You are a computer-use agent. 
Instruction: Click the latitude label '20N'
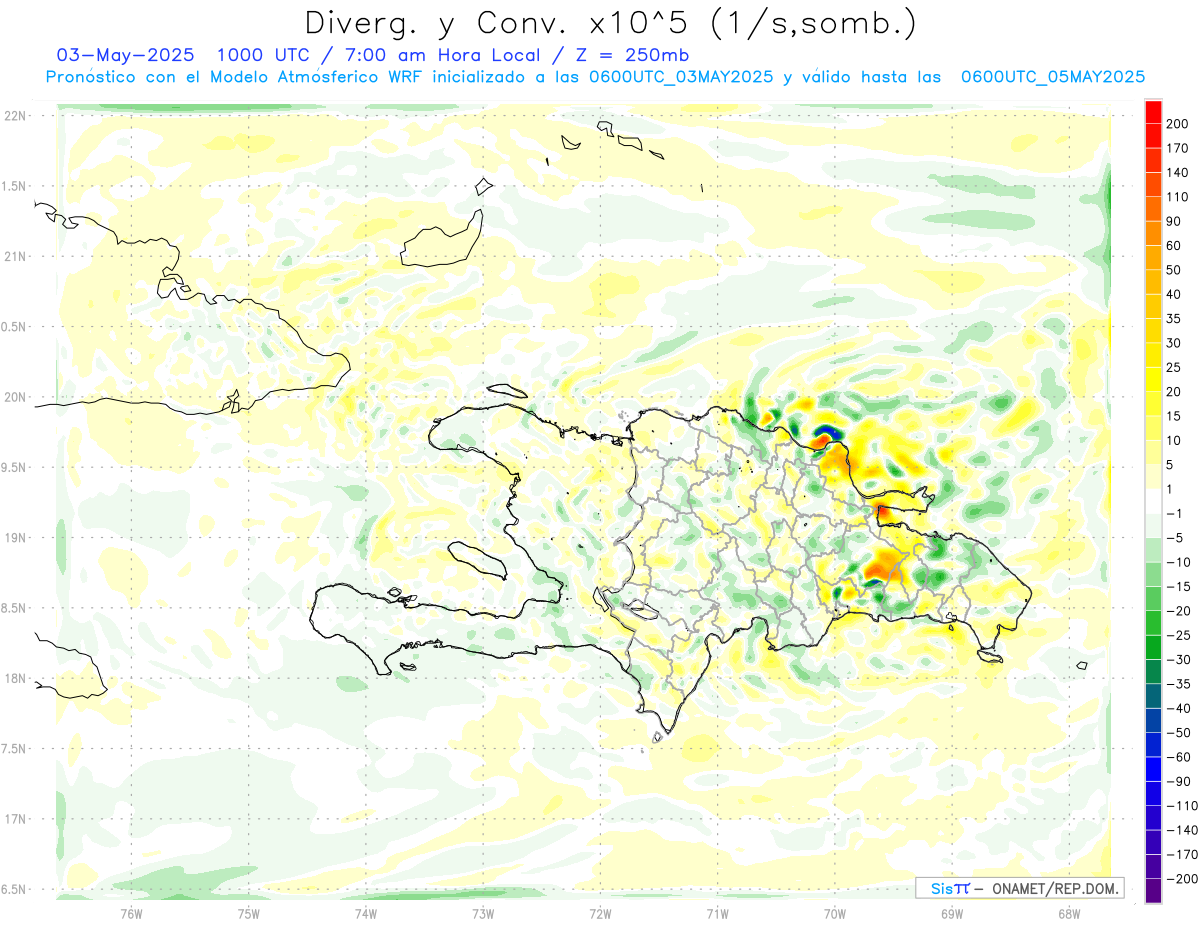point(16,397)
